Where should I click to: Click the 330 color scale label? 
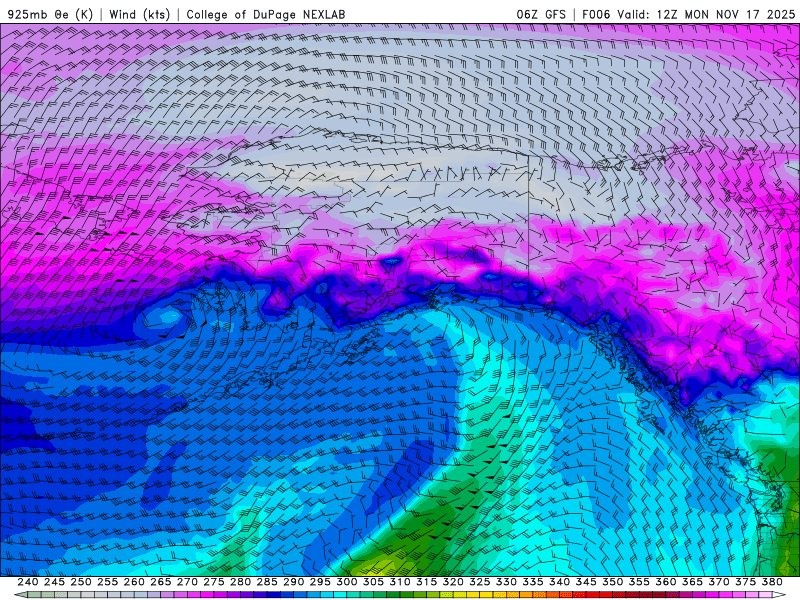(506, 582)
